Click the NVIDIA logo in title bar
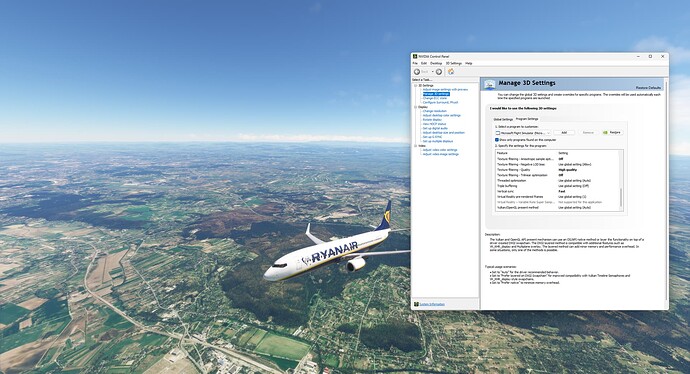The width and height of the screenshot is (690, 374). point(415,56)
